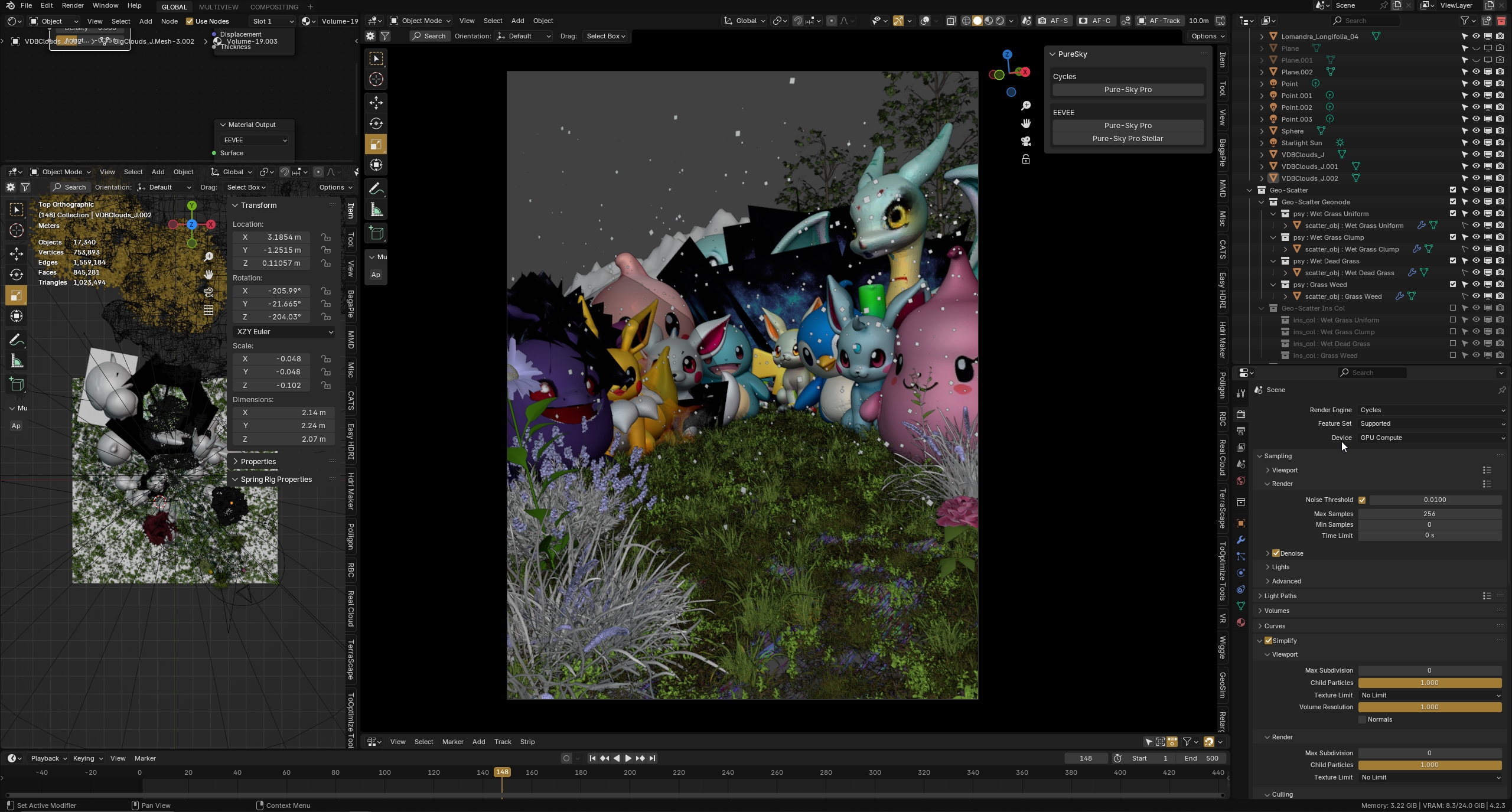Hide the Sphere object in viewport
This screenshot has height=812, width=1512.
[x=1476, y=131]
